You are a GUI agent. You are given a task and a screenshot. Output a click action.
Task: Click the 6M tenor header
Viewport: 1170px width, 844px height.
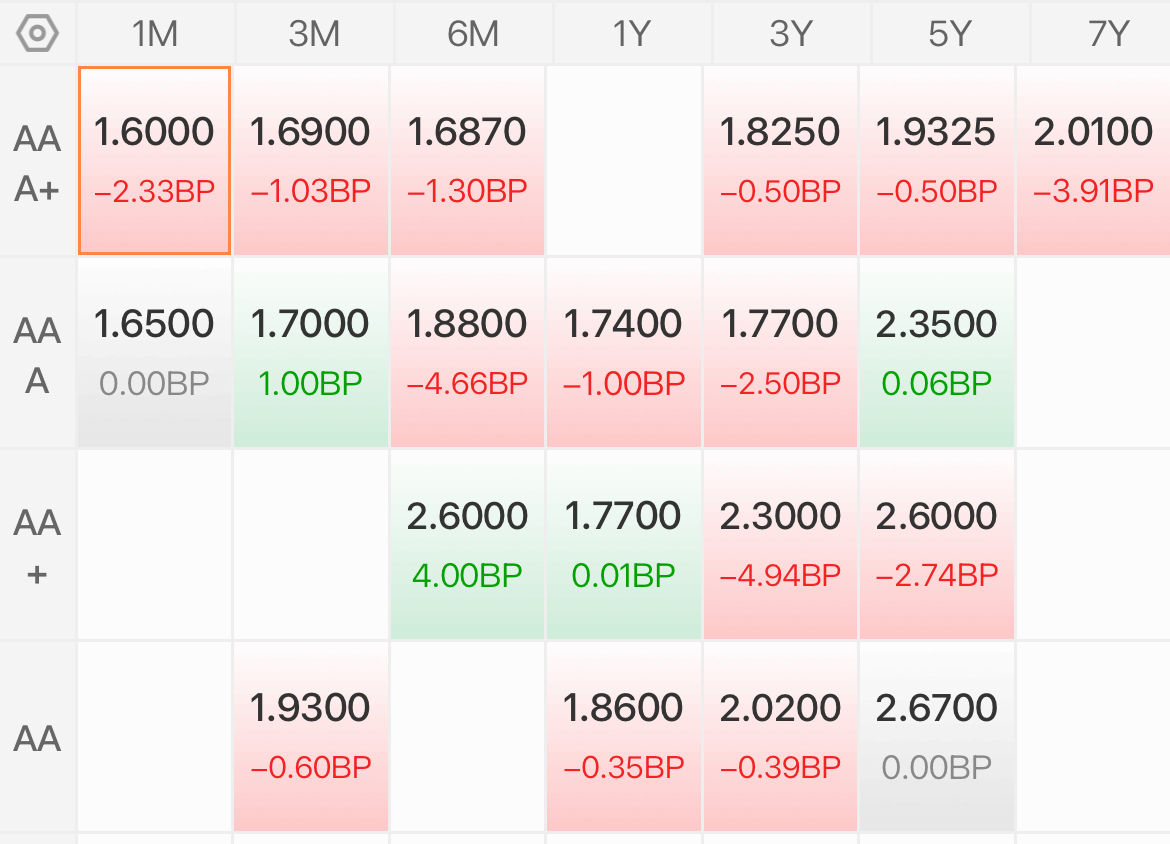tap(473, 34)
